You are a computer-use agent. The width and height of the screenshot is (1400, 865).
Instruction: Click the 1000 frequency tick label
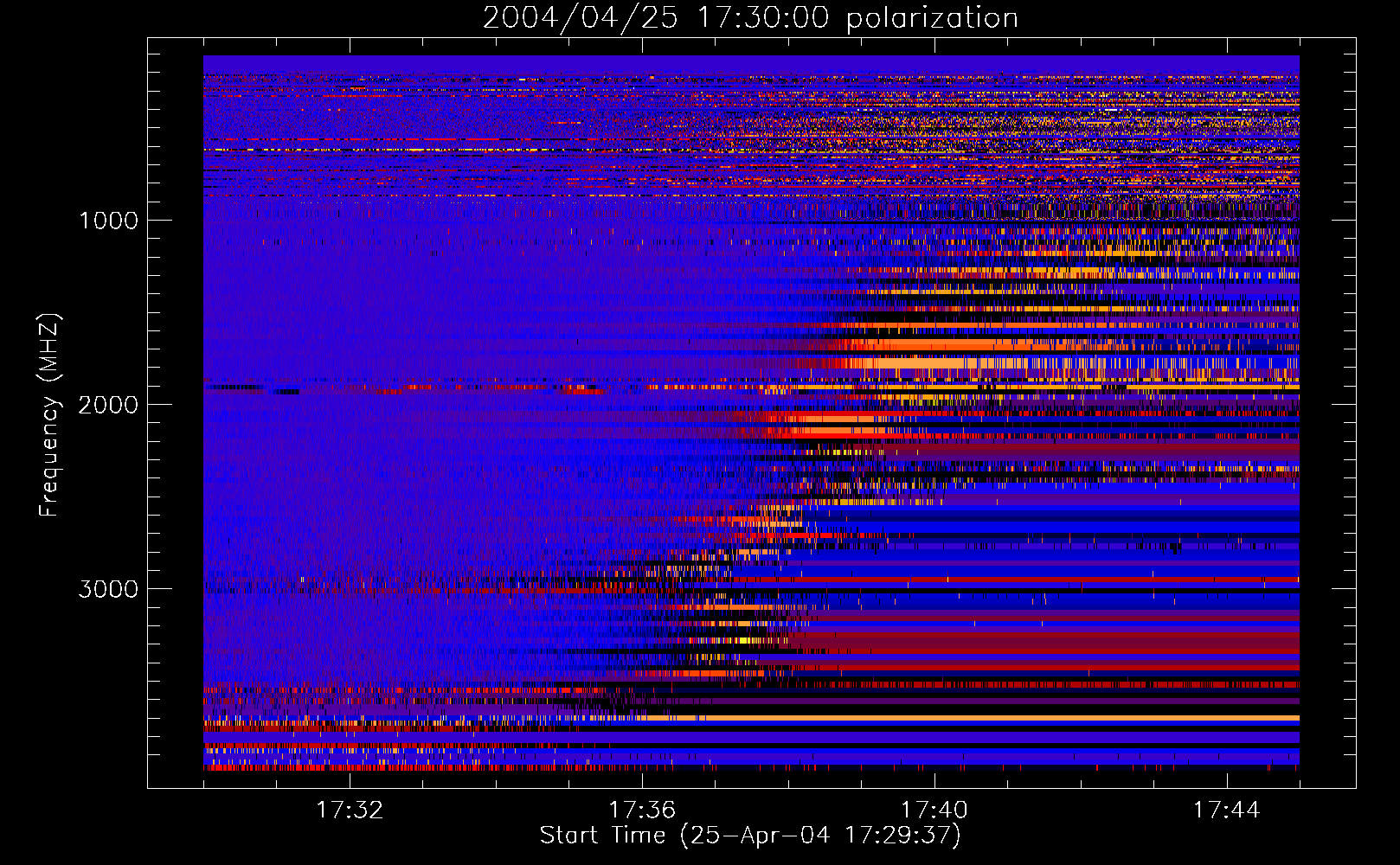coord(108,221)
